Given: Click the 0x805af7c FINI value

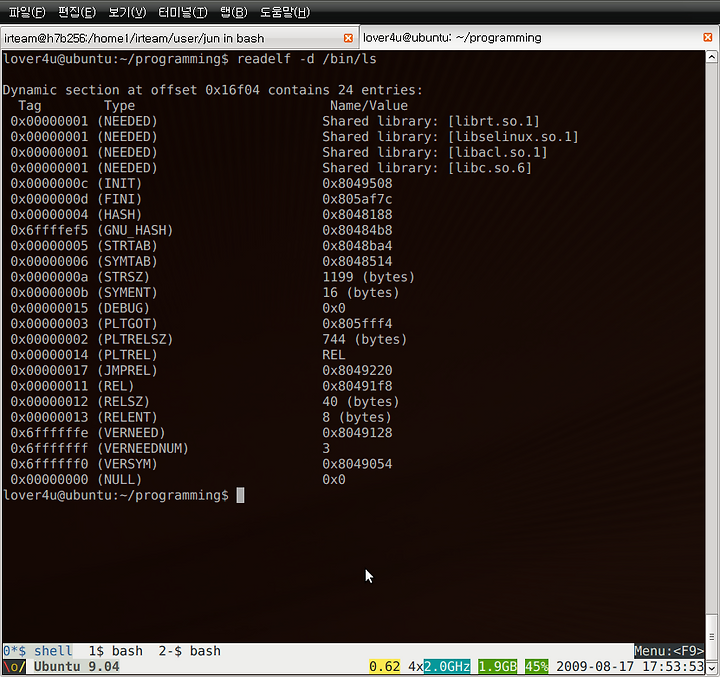Looking at the screenshot, I should click(357, 199).
